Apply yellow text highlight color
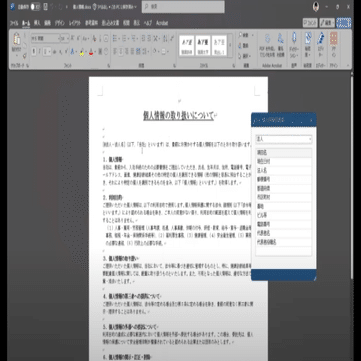The width and height of the screenshot is (361, 361). [82, 52]
